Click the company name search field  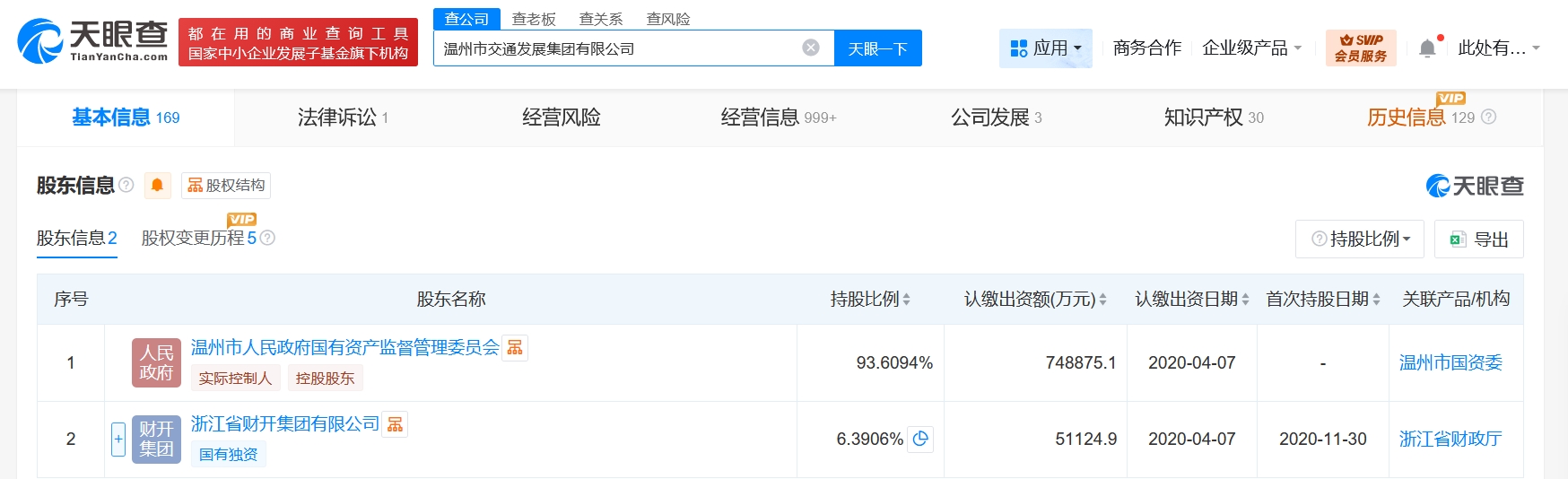pyautogui.click(x=617, y=48)
